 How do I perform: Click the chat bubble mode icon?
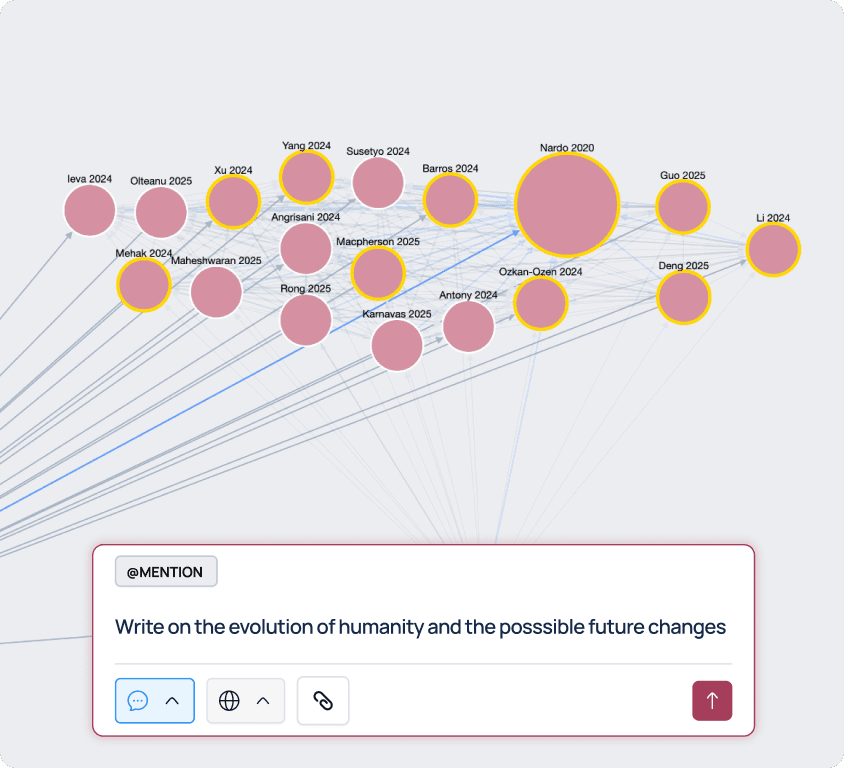click(138, 701)
